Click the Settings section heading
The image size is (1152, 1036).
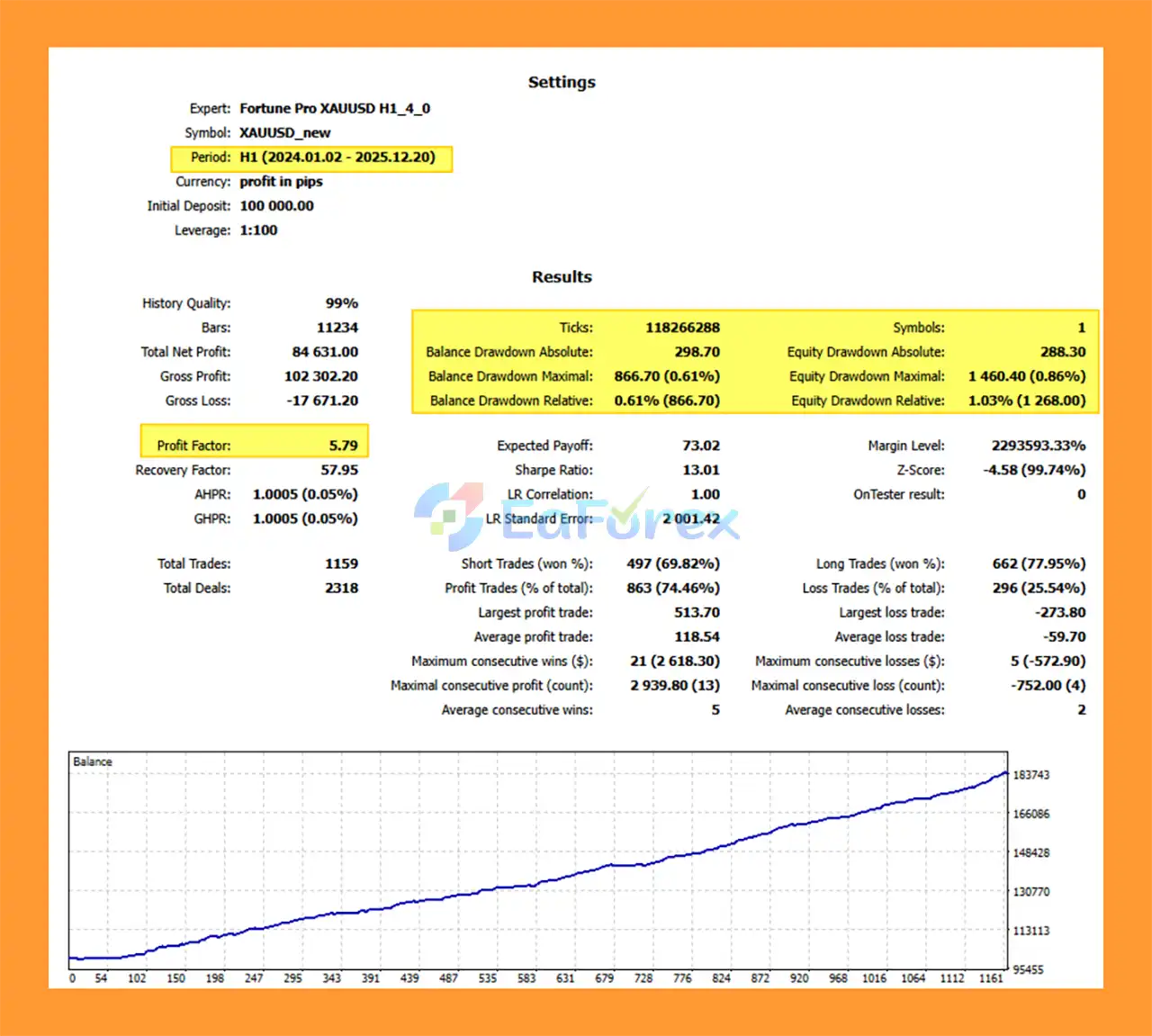562,82
